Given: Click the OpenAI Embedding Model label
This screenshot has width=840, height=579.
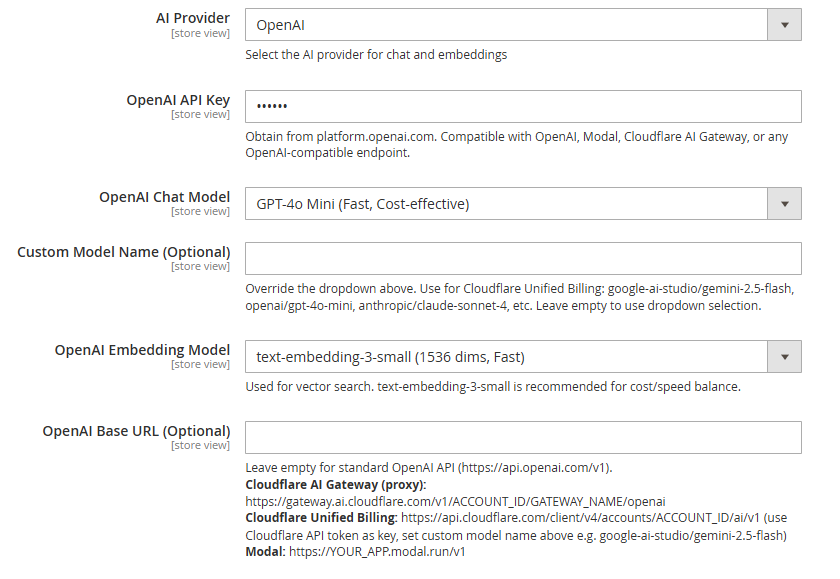Looking at the screenshot, I should 142,350.
